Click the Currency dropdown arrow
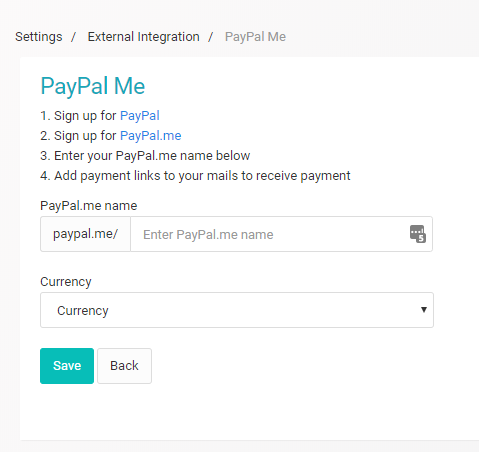The width and height of the screenshot is (479, 452). point(424,310)
